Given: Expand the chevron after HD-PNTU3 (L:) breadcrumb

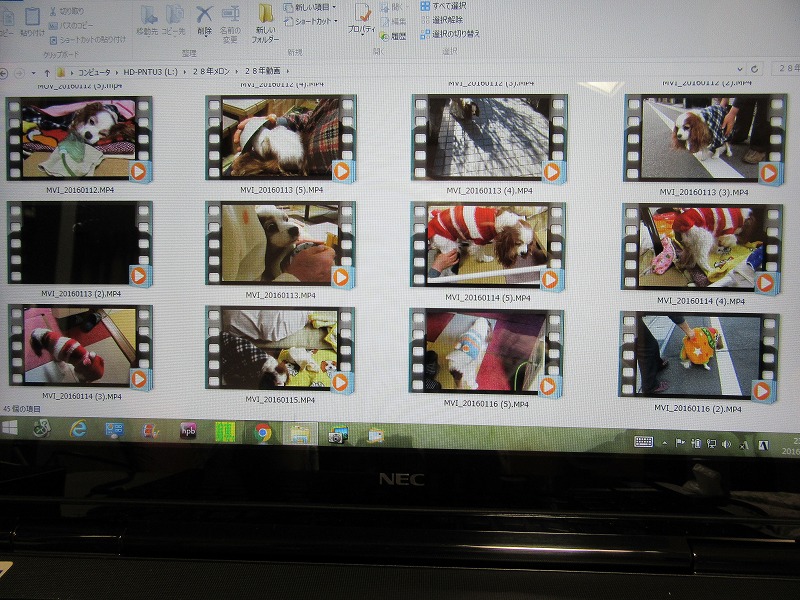Looking at the screenshot, I should click(x=185, y=72).
